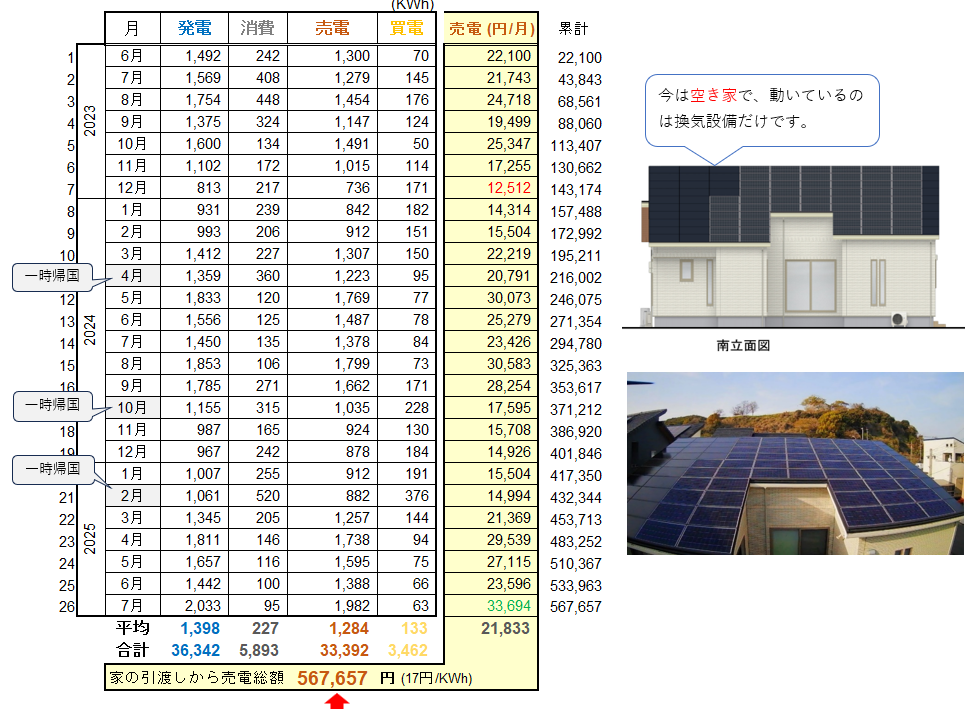Screen dimensions: 969x709
Task: Click the 売電 (円/月) column header
Action: (491, 28)
